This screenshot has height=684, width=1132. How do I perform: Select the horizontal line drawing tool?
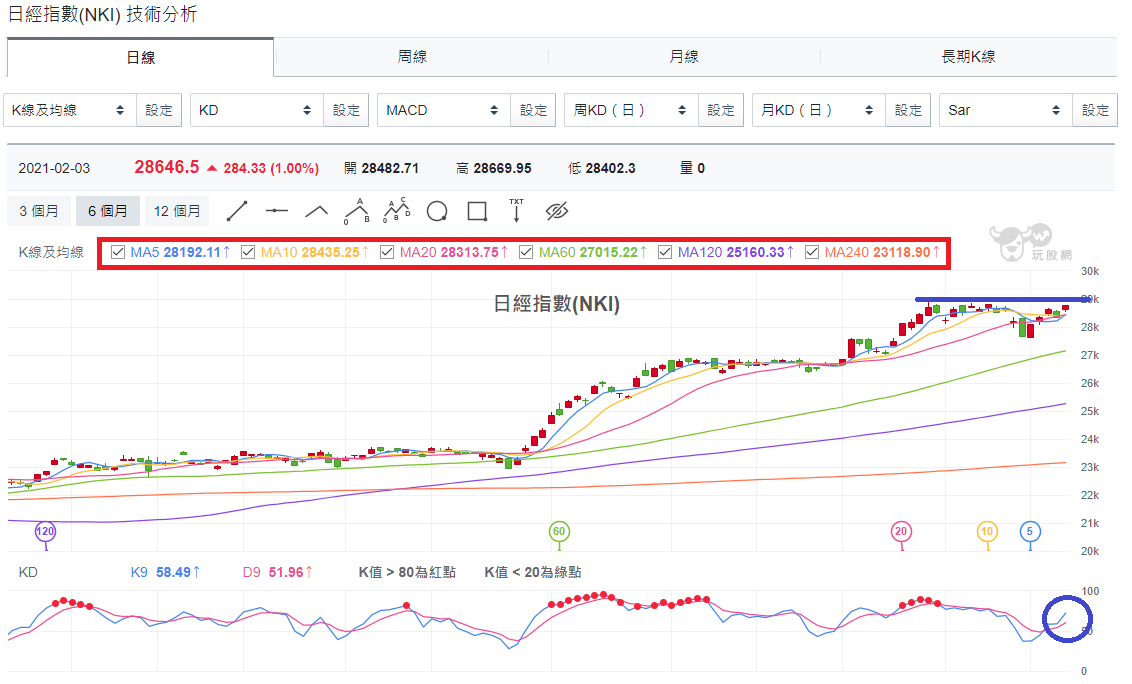click(277, 211)
